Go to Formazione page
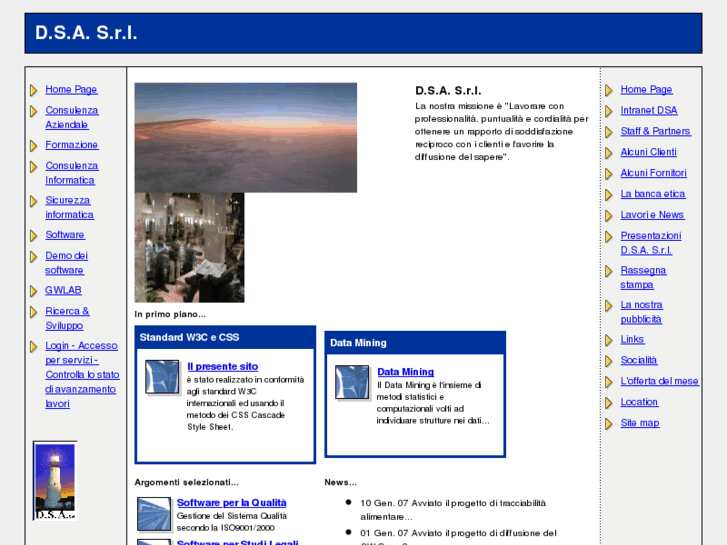The image size is (727, 545). pos(71,145)
